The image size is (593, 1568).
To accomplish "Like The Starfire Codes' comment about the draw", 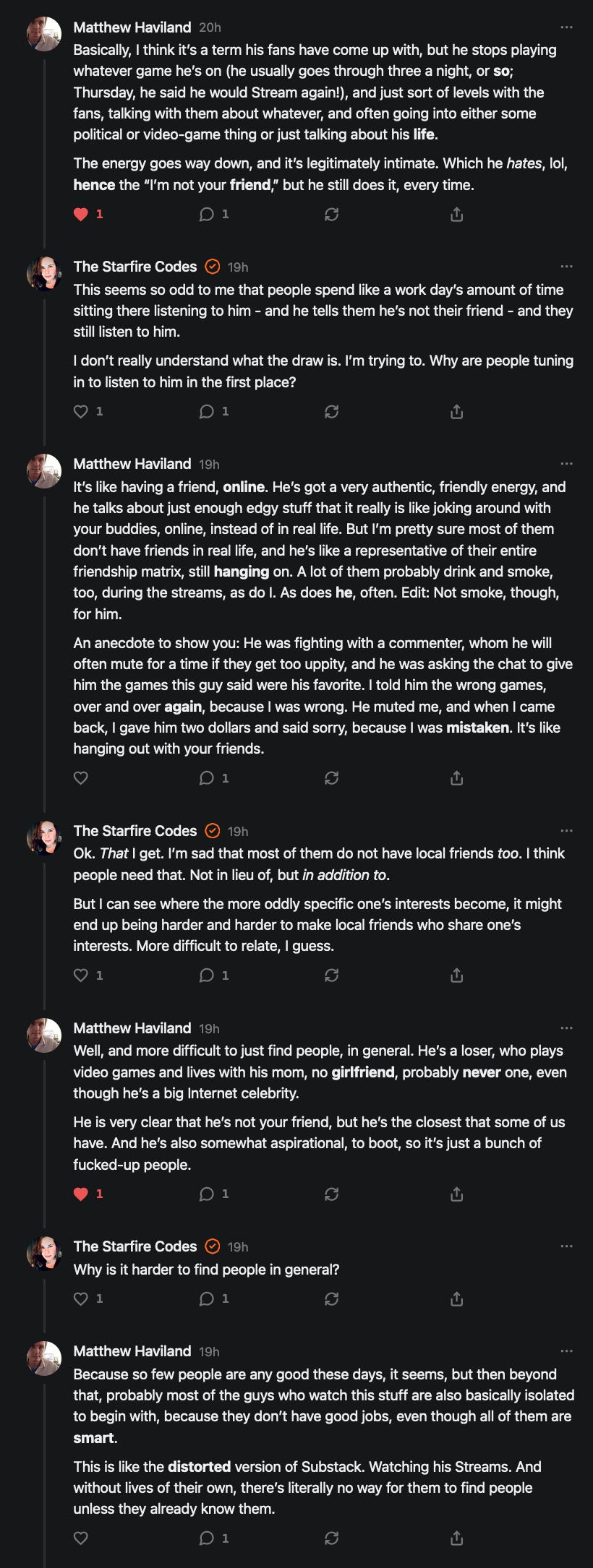I will (x=81, y=411).
